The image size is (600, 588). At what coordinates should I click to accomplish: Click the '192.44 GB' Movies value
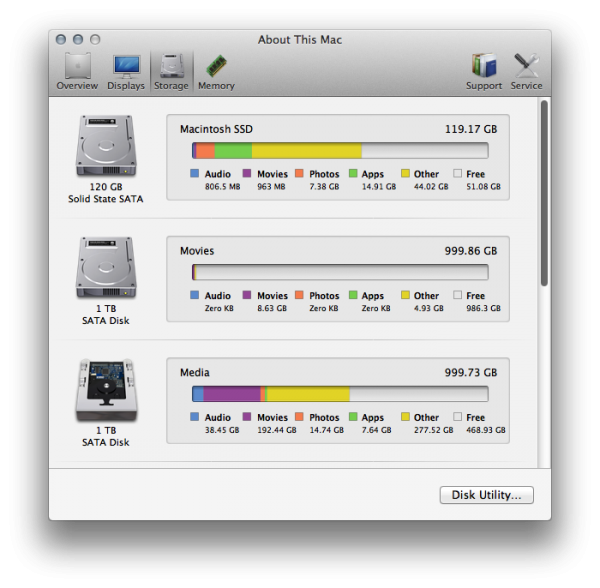click(277, 430)
